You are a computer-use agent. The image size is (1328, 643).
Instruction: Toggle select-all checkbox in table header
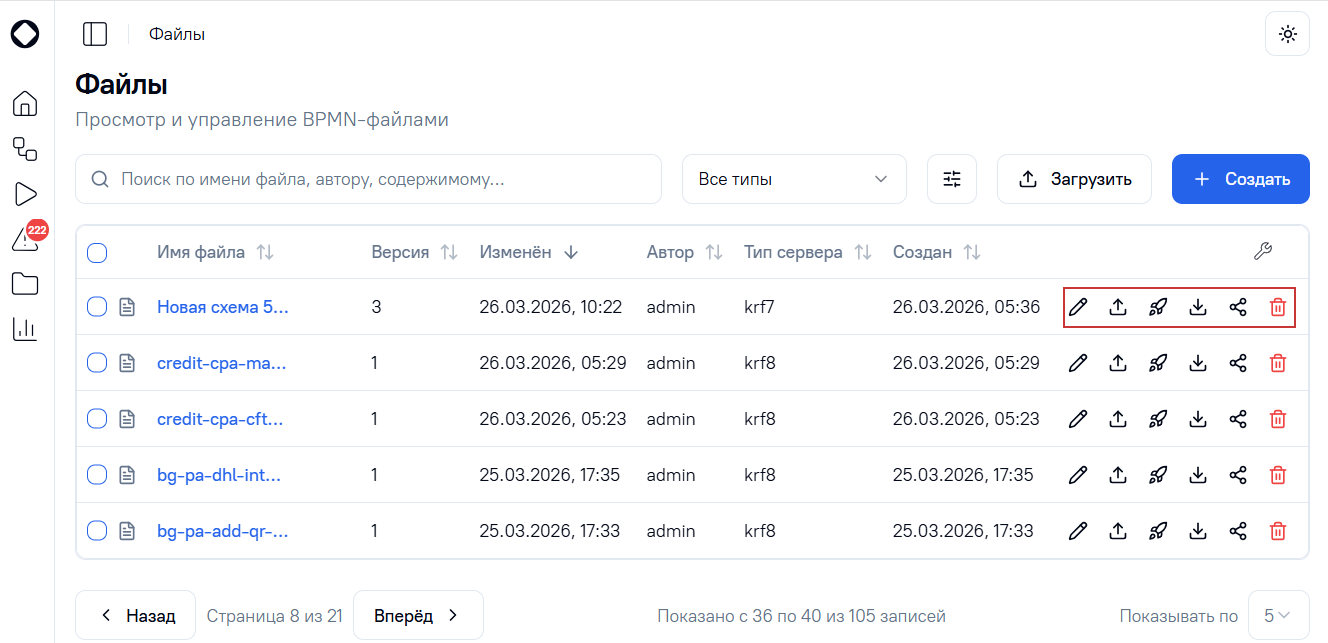click(97, 252)
